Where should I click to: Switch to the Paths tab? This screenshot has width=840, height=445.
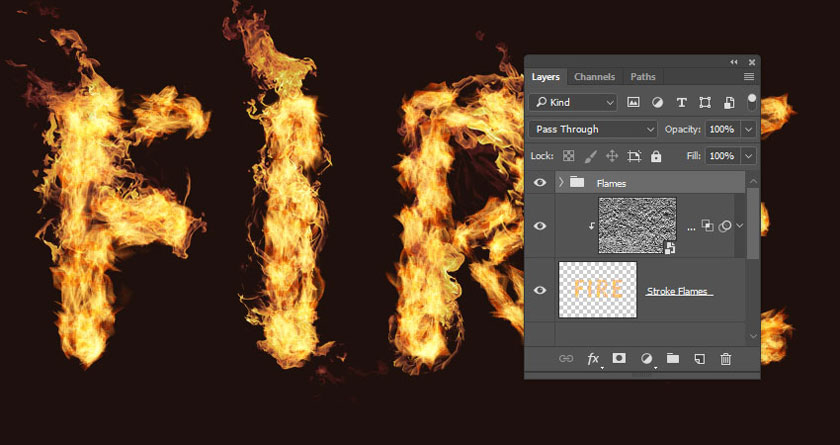click(x=642, y=77)
